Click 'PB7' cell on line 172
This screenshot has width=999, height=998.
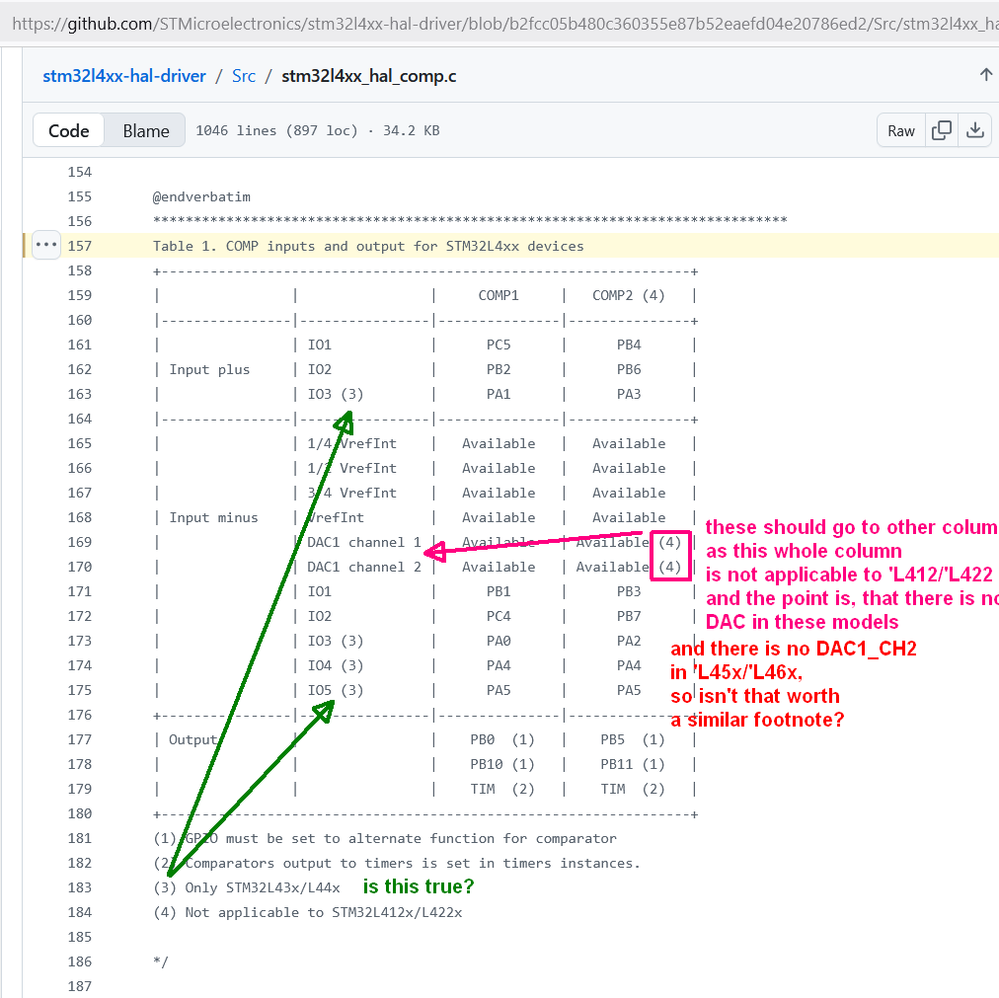[x=629, y=616]
